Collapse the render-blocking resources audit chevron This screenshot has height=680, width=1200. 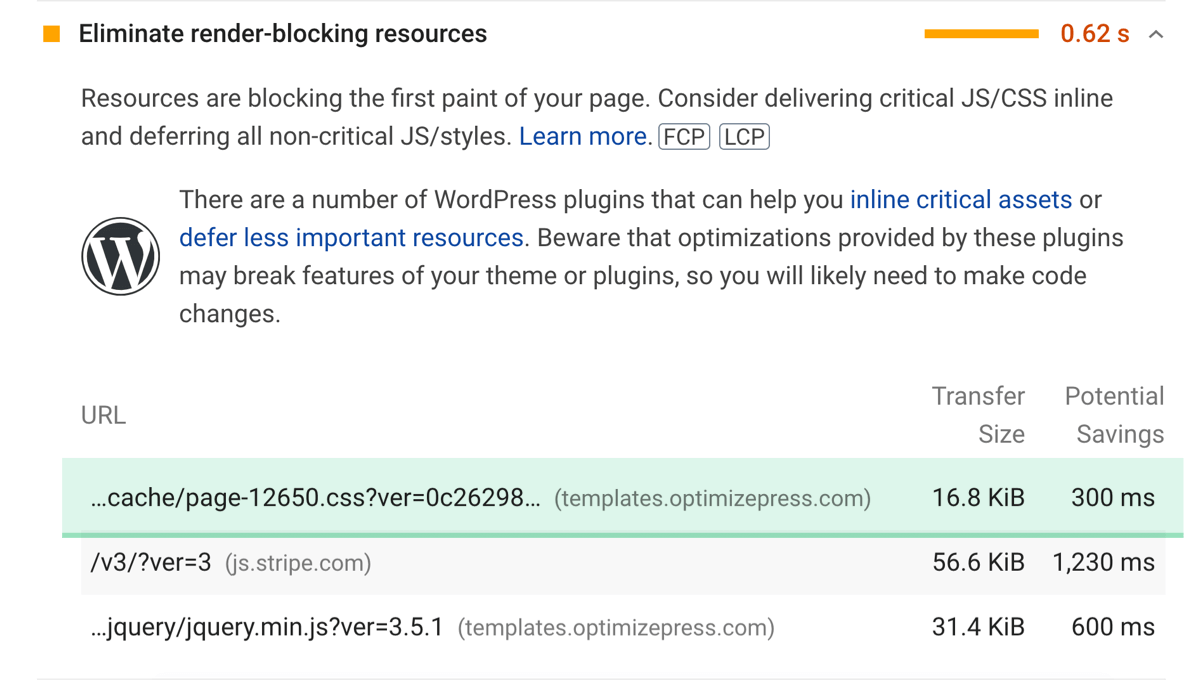[1156, 34]
